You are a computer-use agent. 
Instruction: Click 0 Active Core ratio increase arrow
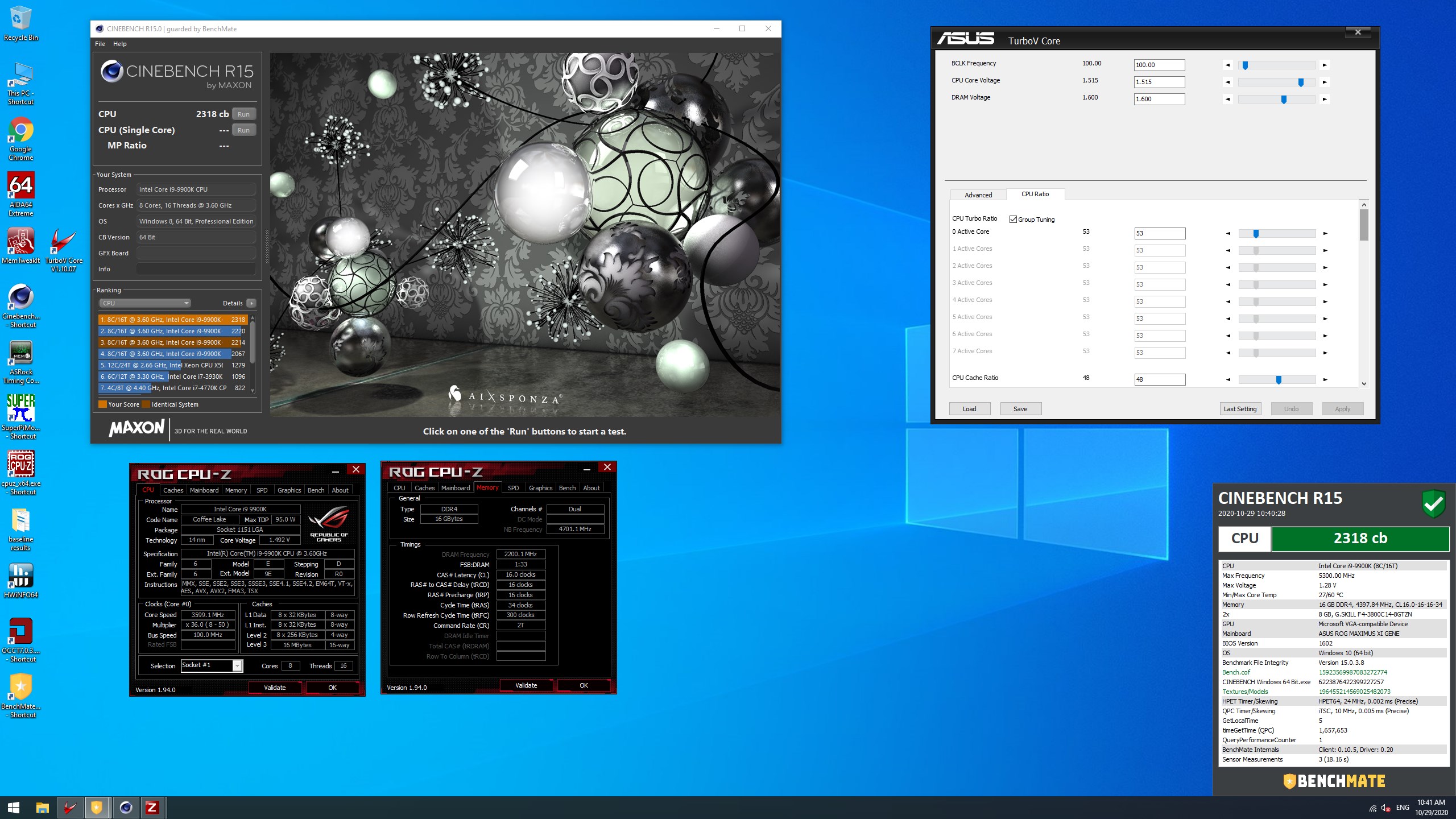(x=1325, y=233)
